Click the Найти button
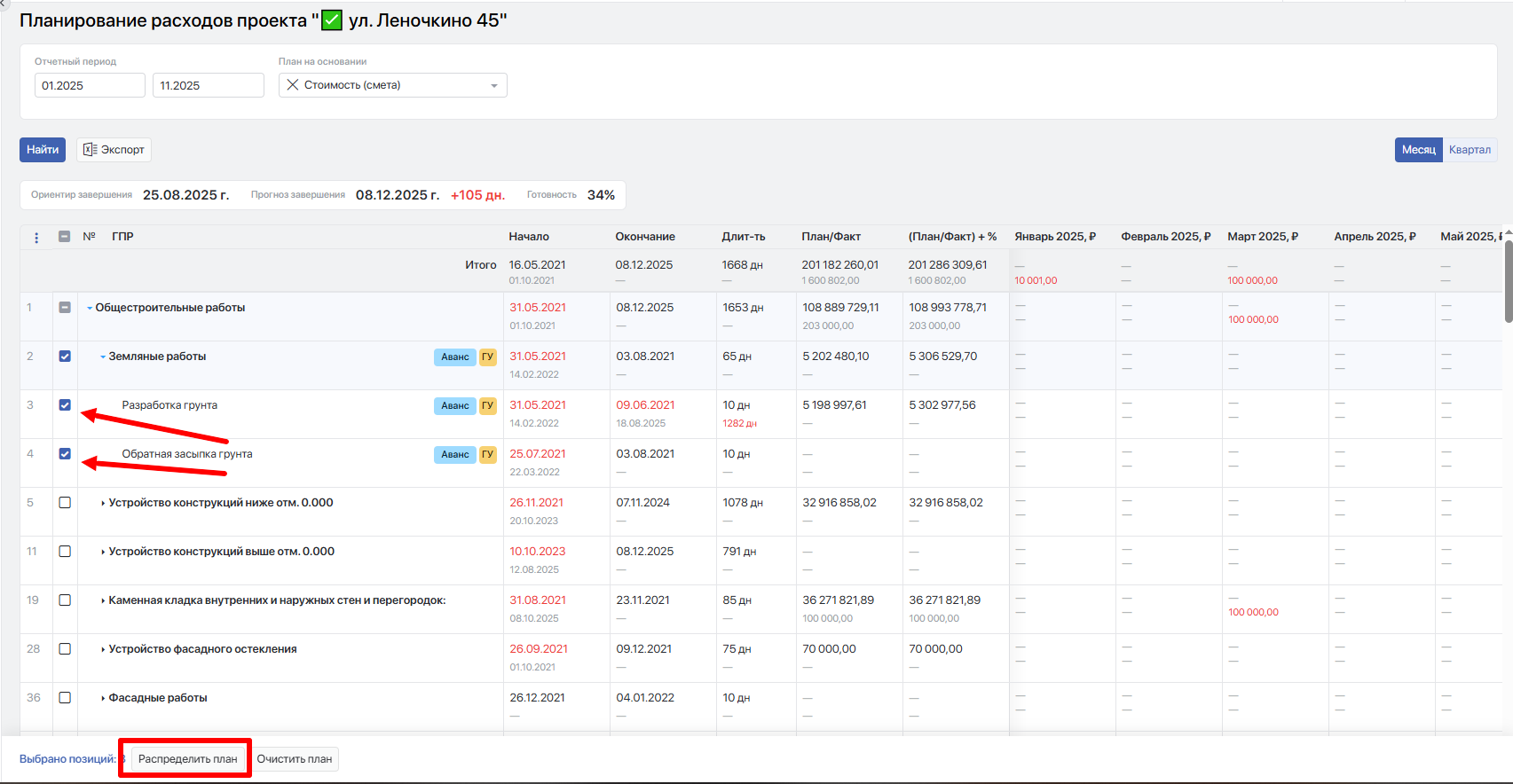The width and height of the screenshot is (1513, 784). [x=43, y=150]
